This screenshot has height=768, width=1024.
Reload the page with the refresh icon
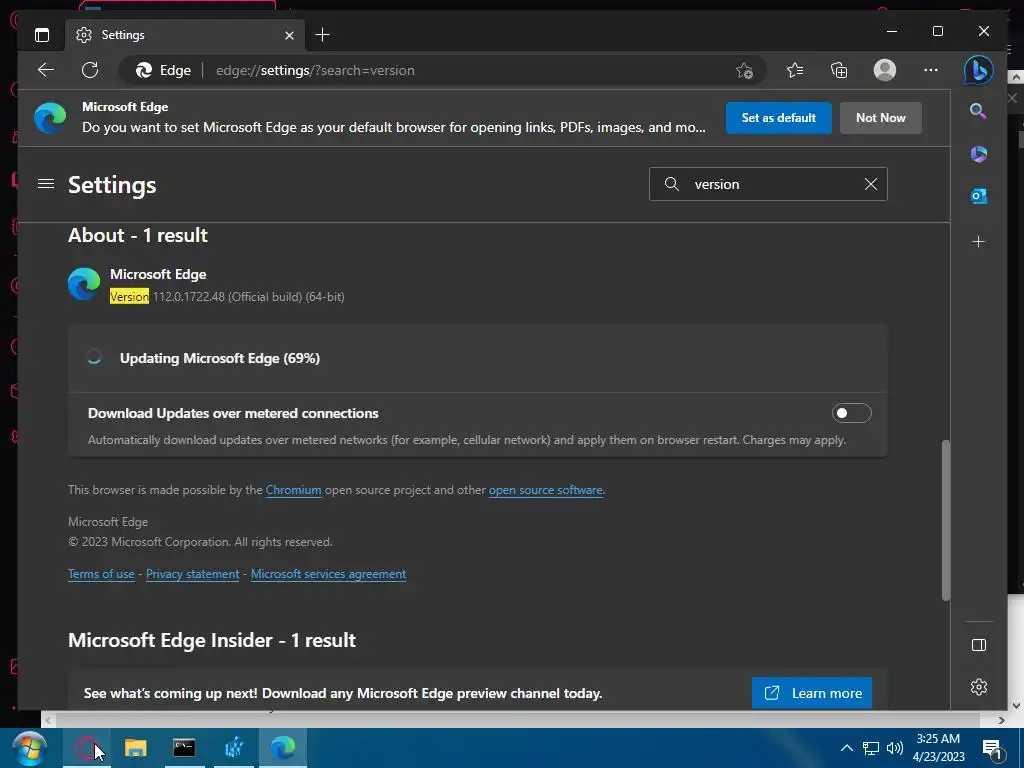pyautogui.click(x=90, y=70)
